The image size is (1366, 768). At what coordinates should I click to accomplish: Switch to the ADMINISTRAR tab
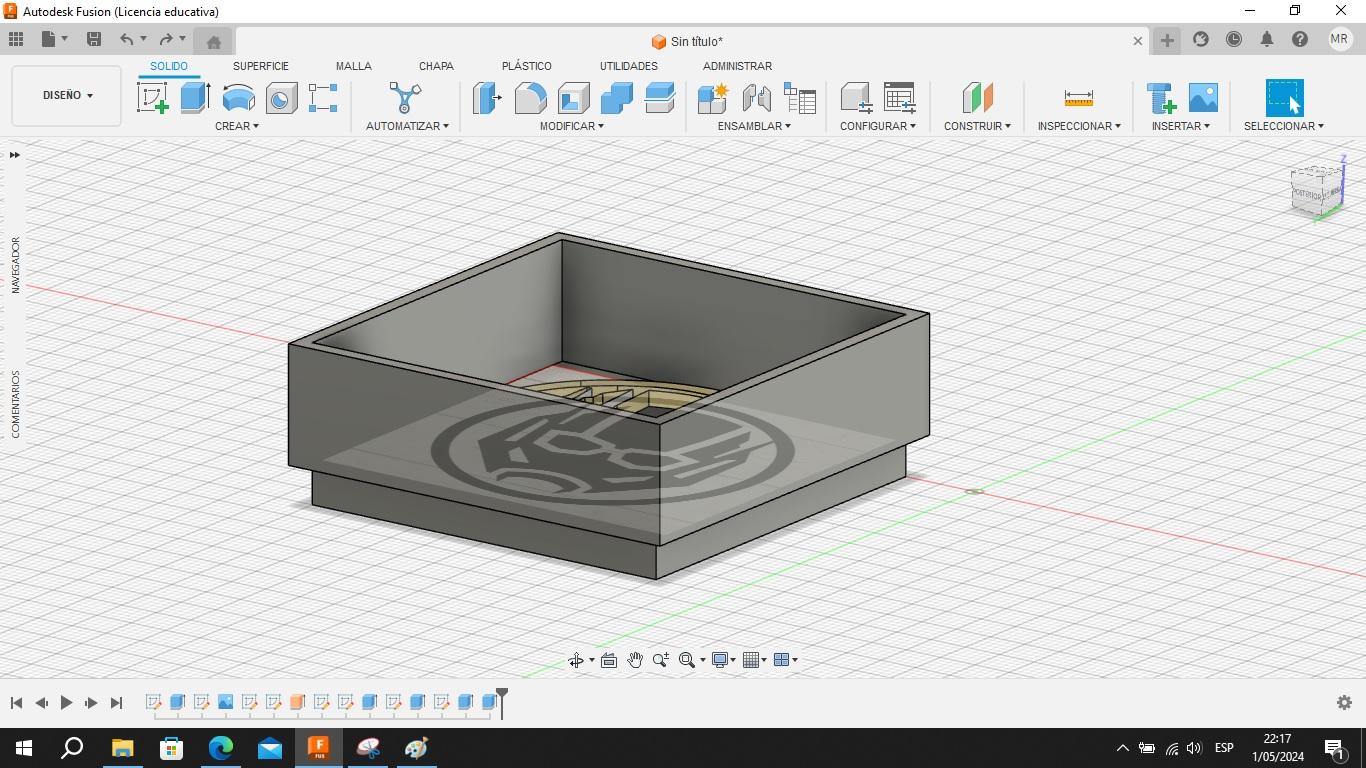[737, 66]
